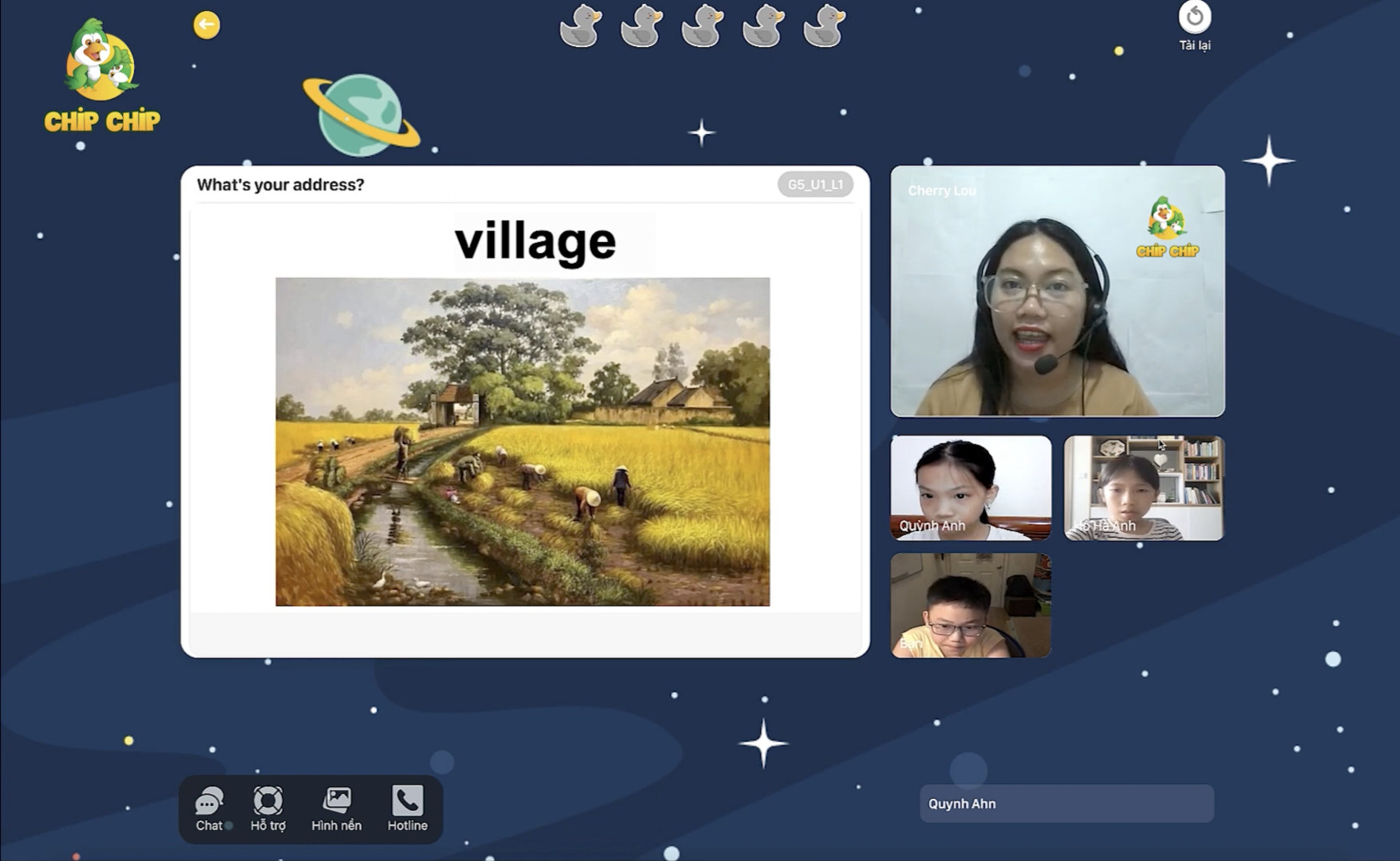Click the fourth duck reward icon

point(763,25)
